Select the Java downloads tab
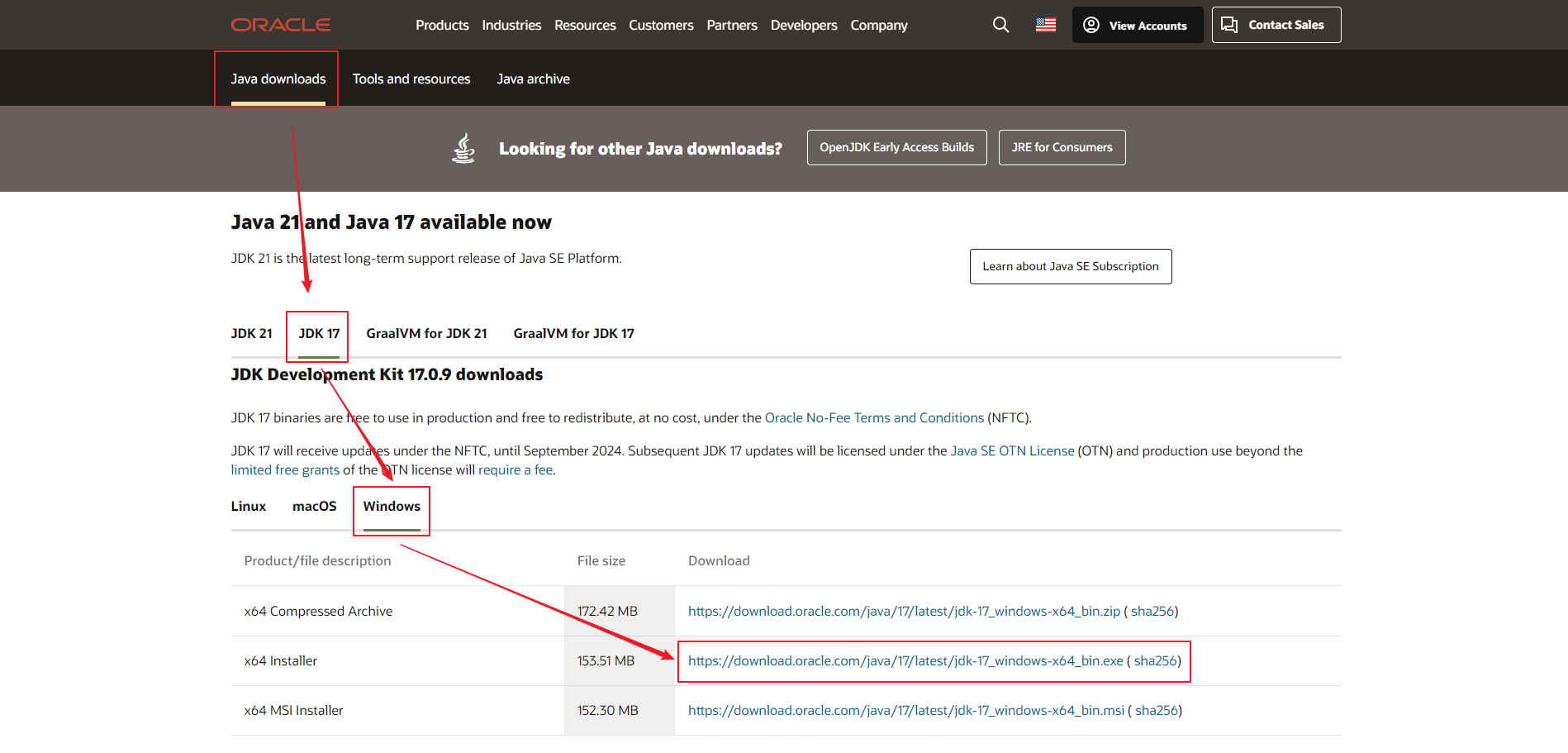The height and width of the screenshot is (753, 1568). 278,79
